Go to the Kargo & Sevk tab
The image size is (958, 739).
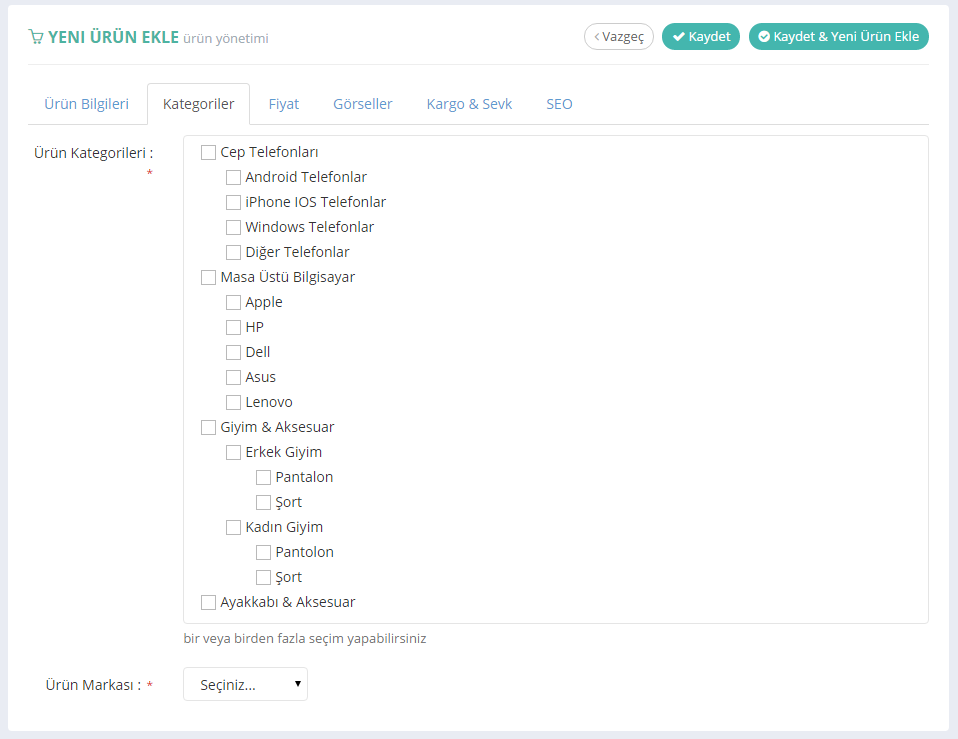coord(469,104)
